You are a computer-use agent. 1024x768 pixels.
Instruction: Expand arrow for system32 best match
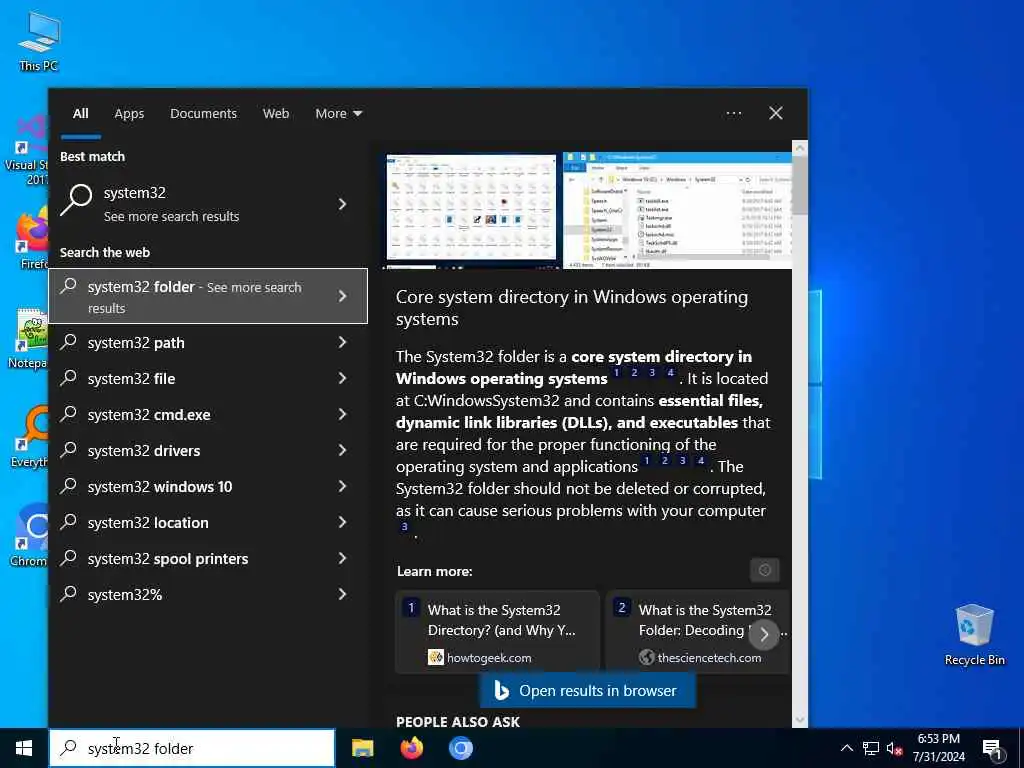[x=342, y=204]
